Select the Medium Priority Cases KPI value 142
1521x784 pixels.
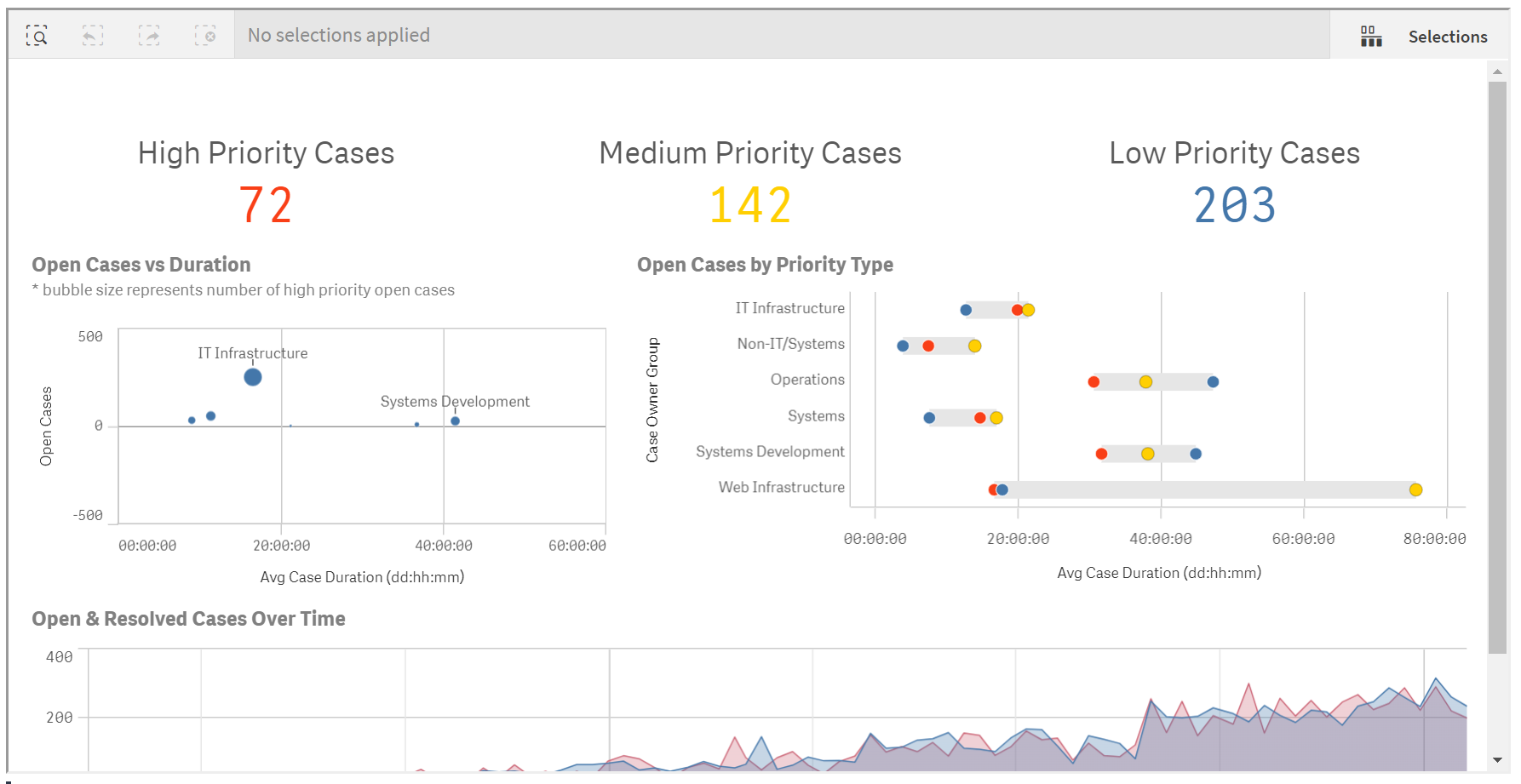[749, 203]
